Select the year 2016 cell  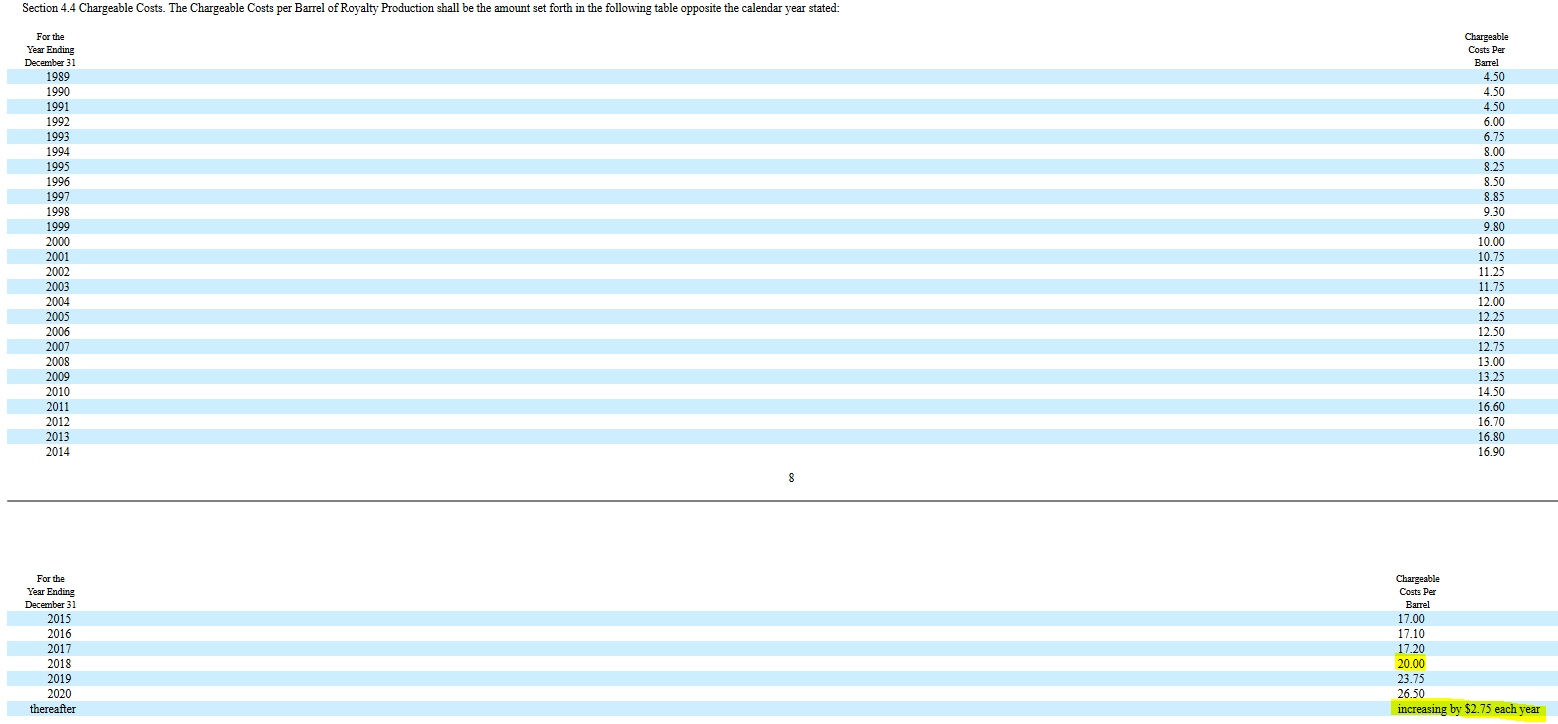point(58,633)
